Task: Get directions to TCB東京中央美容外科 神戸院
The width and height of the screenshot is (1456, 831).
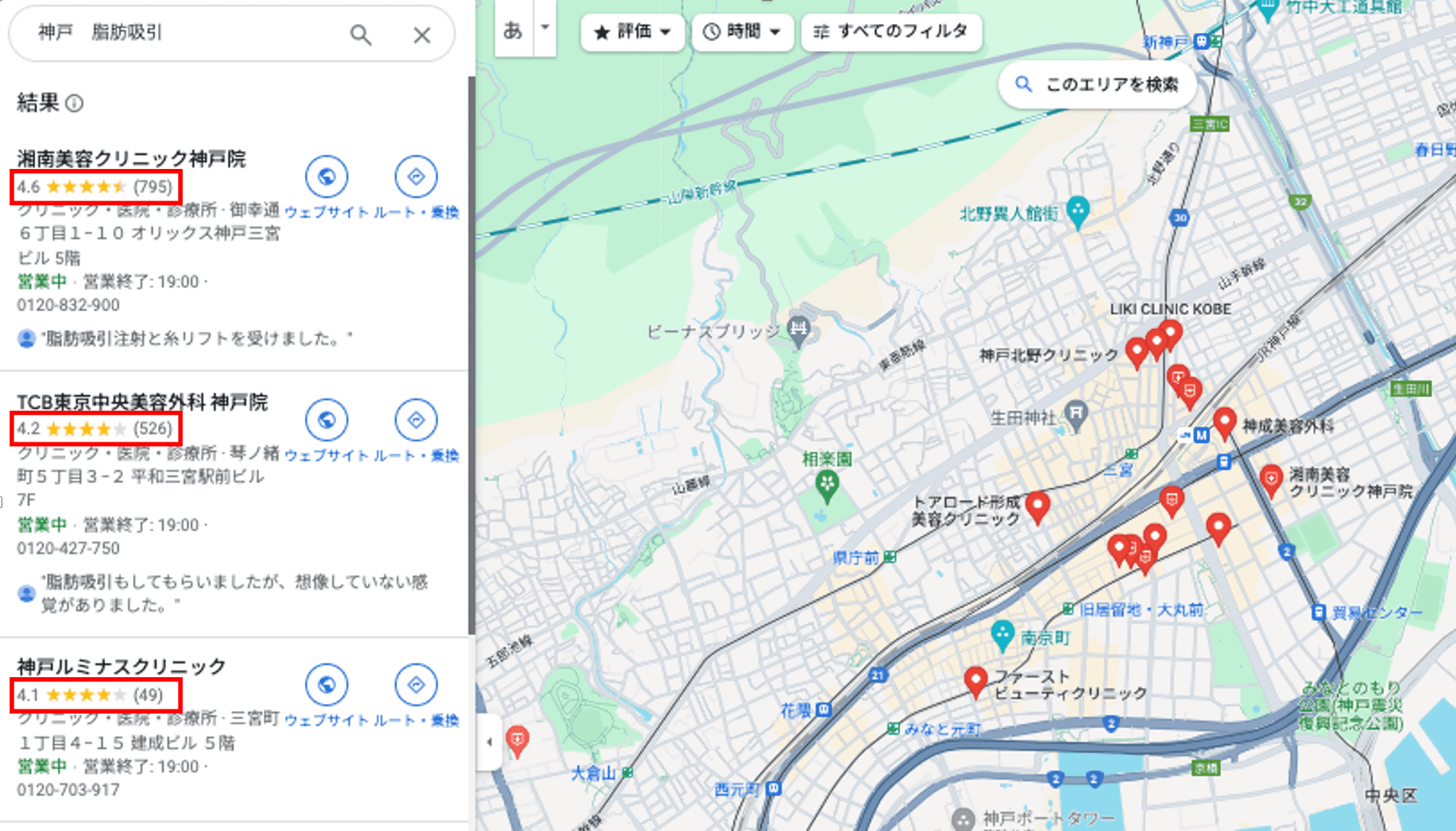Action: coord(416,420)
